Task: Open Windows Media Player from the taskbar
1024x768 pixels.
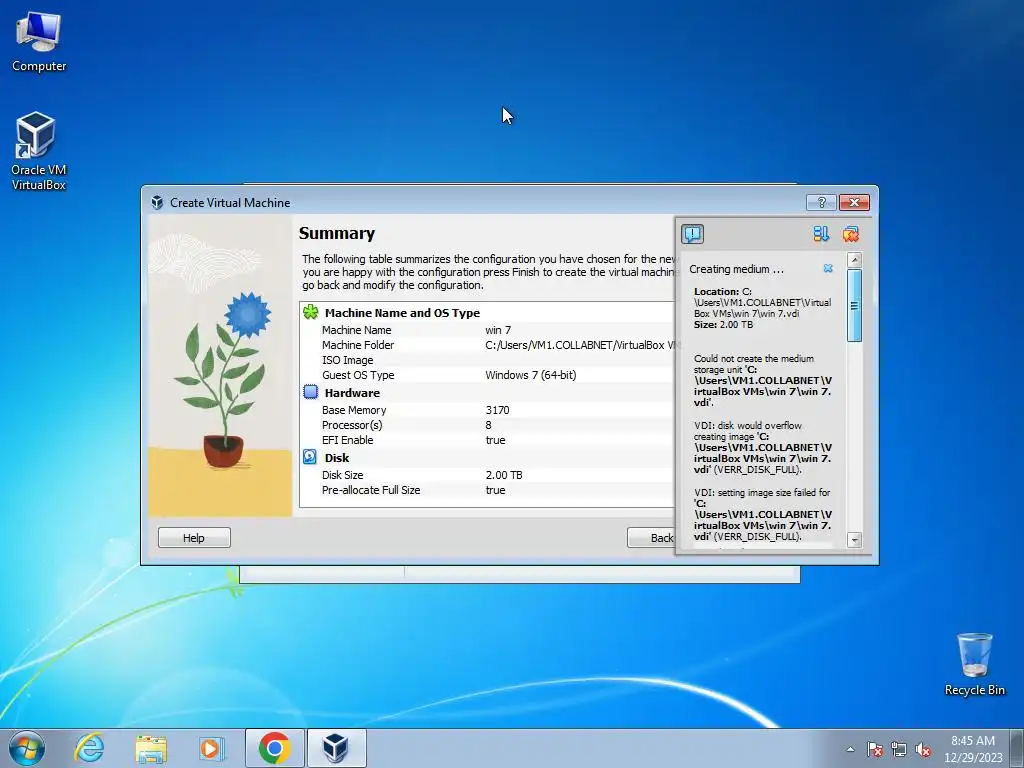Action: pos(212,748)
